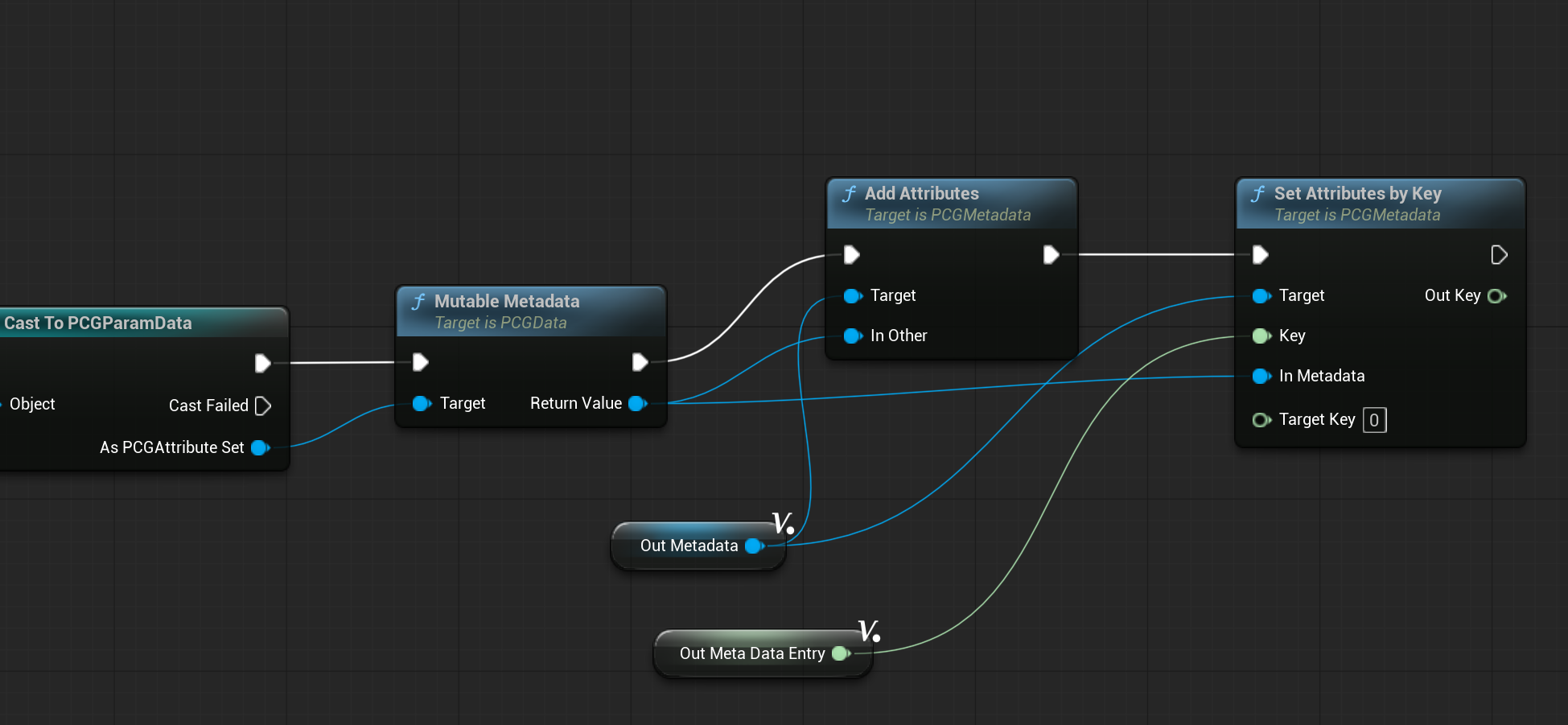Click the green Key input pin
Image resolution: width=1568 pixels, height=725 pixels.
point(1261,336)
